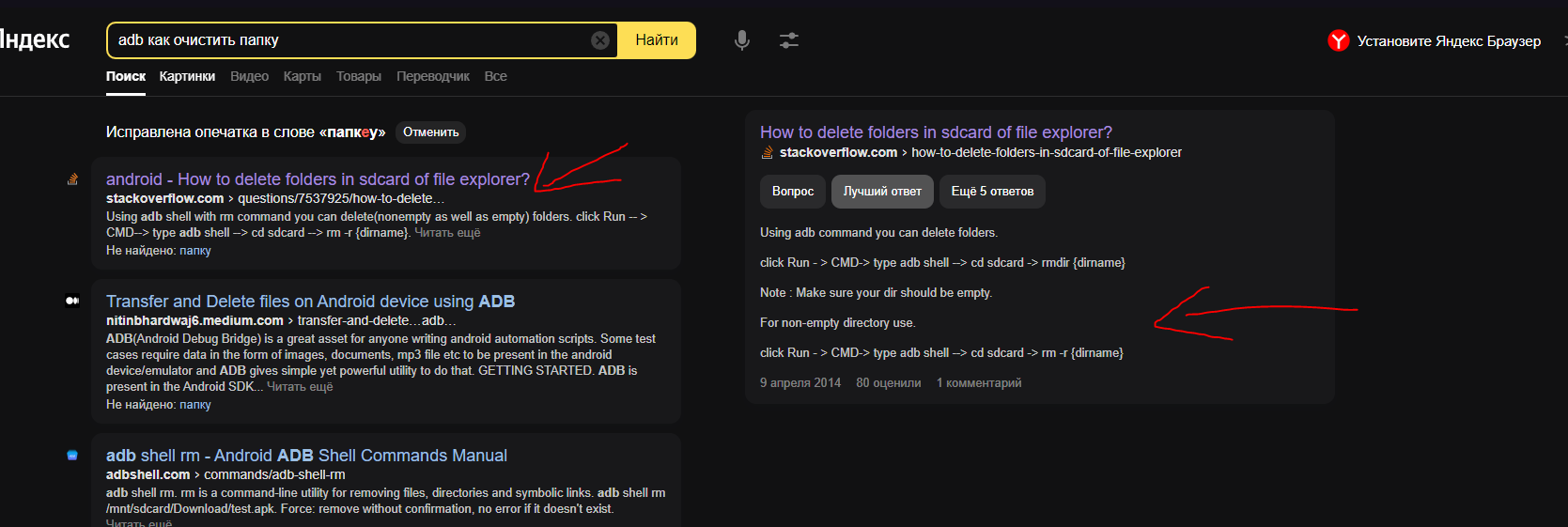This screenshot has height=527, width=1568.
Task: Switch to Товары tab
Action: coord(359,76)
